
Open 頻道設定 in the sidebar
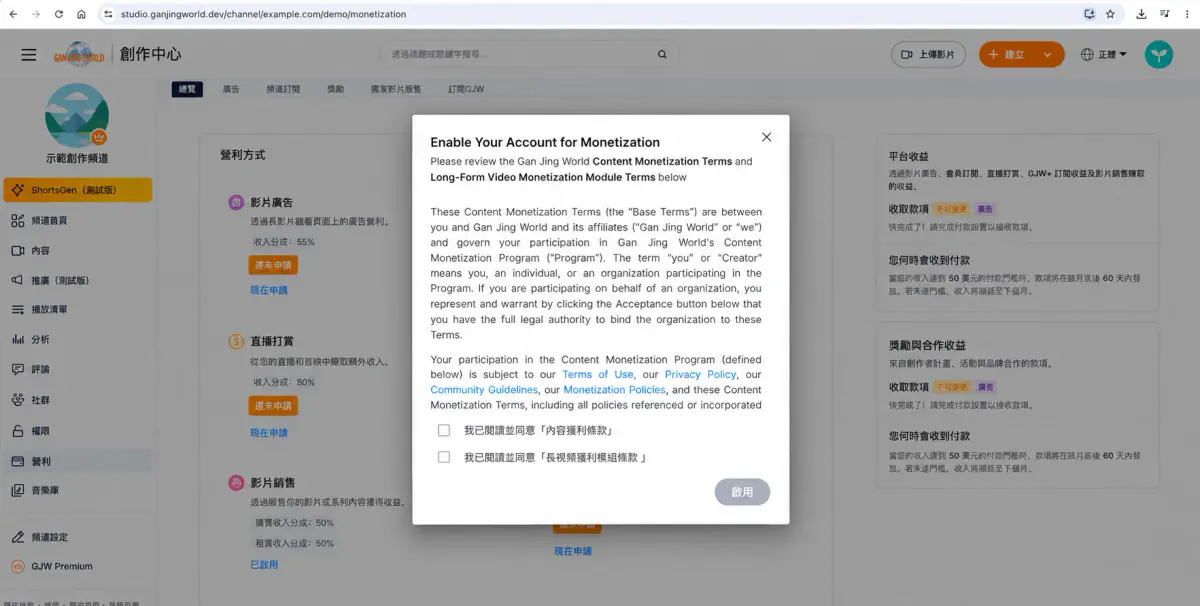coord(78,537)
